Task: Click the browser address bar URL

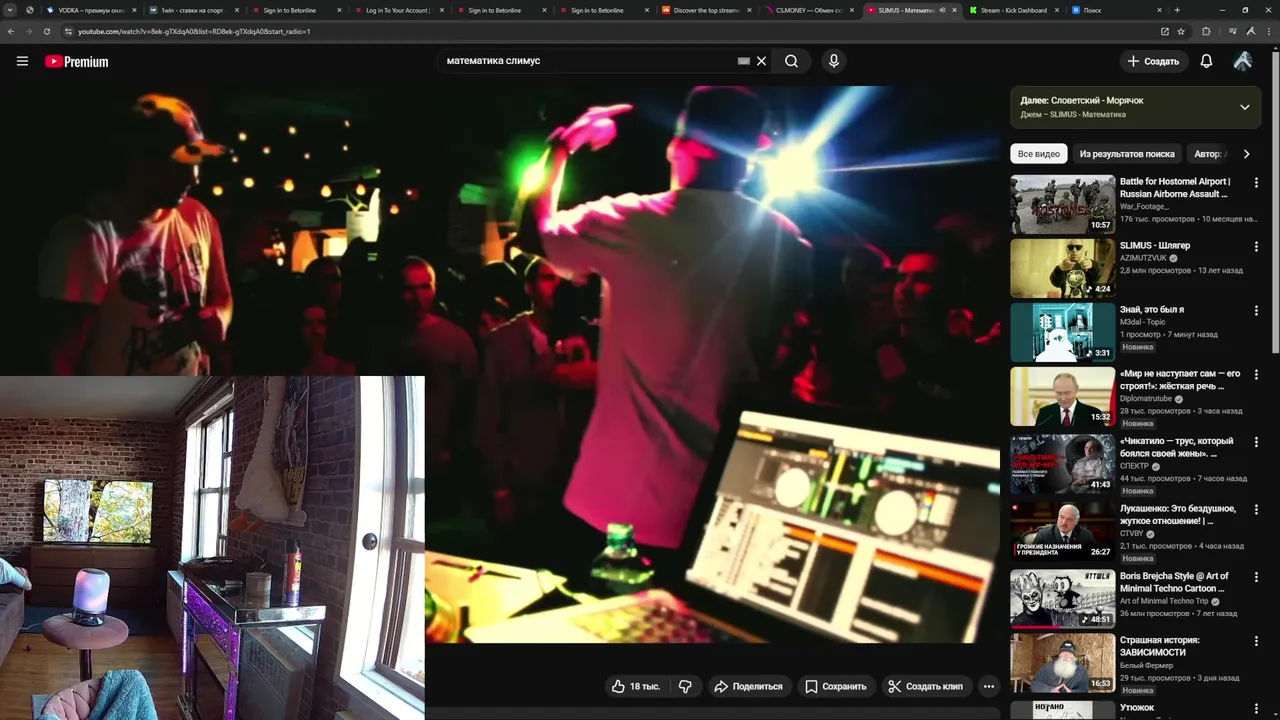Action: tap(194, 31)
